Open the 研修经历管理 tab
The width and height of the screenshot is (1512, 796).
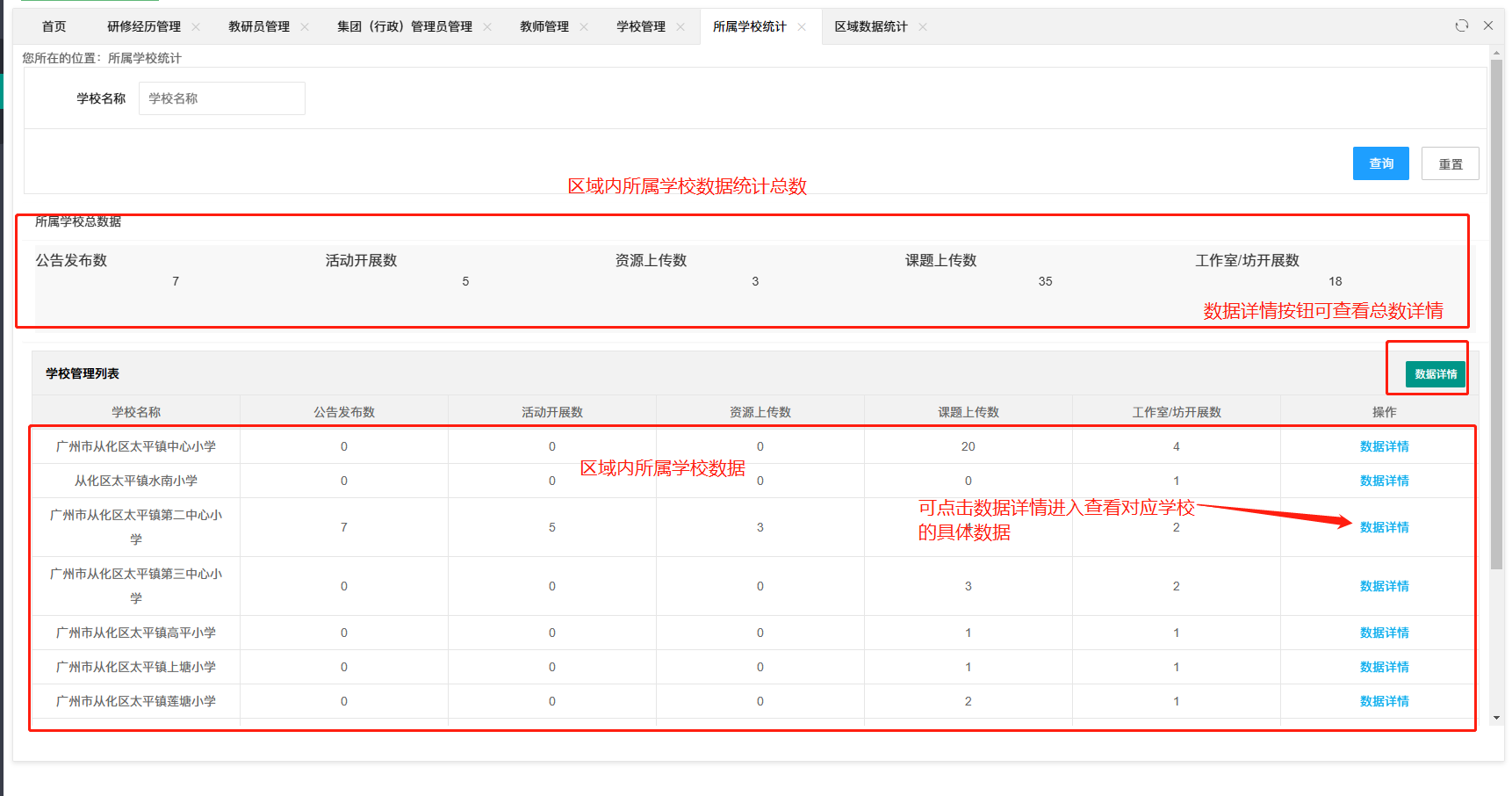click(144, 27)
